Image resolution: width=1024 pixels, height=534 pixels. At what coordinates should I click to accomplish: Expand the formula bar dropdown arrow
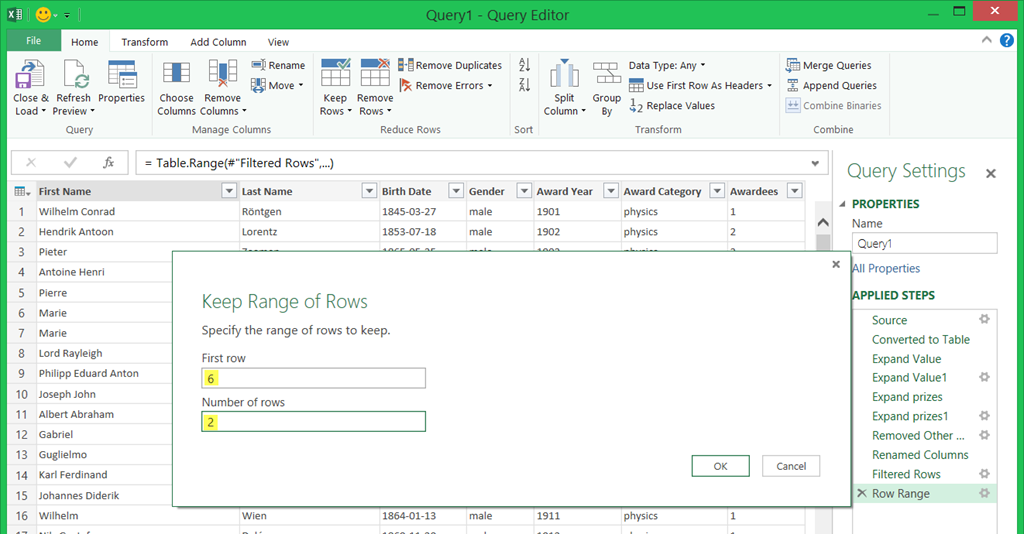pyautogui.click(x=816, y=163)
